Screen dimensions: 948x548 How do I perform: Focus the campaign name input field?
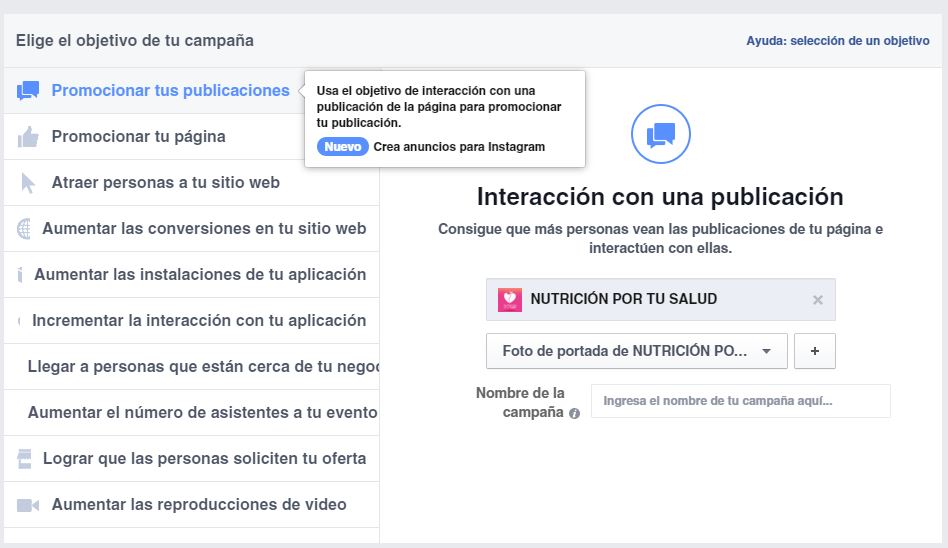coord(741,401)
